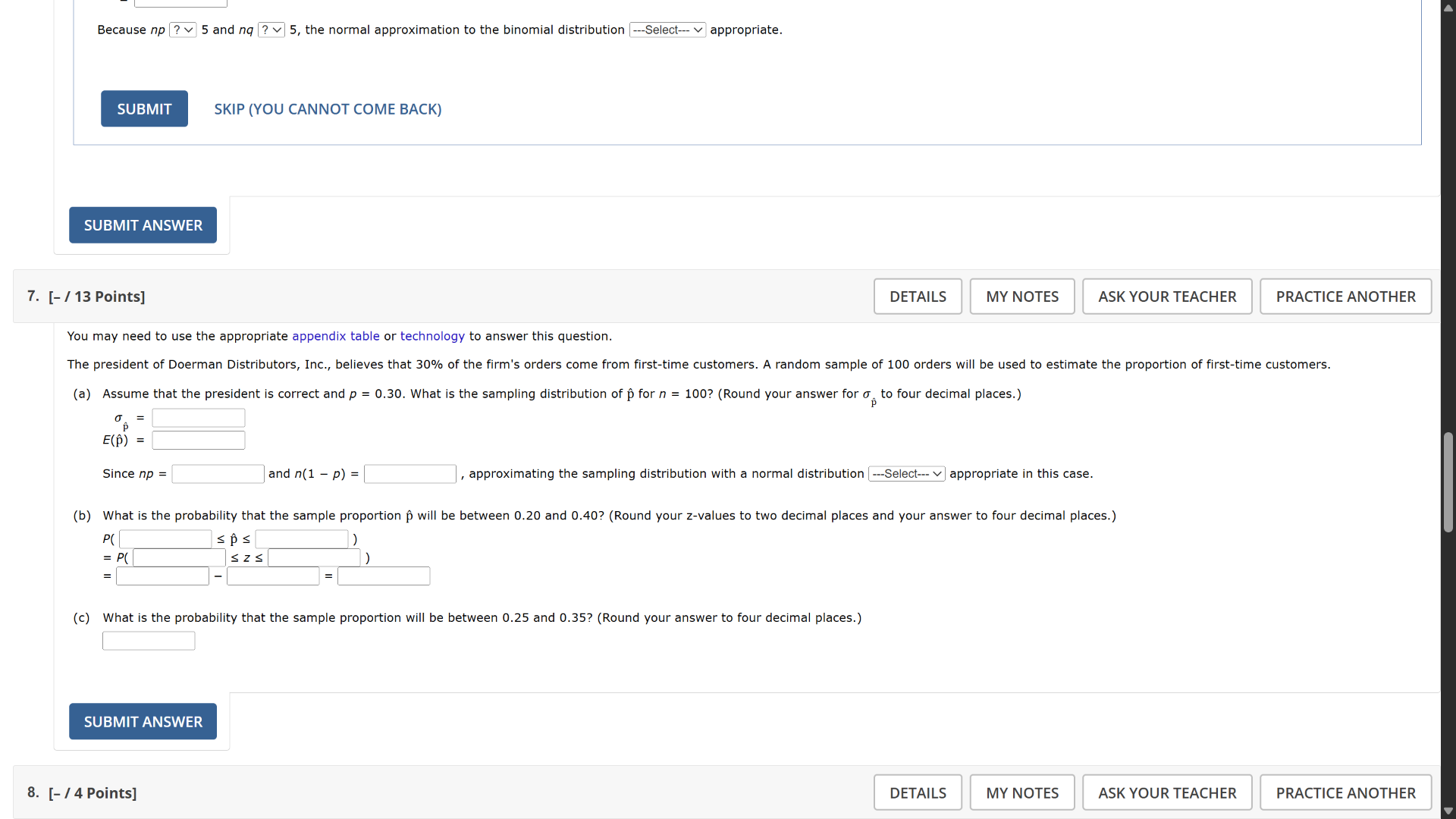Click the sigma p-hat input field

click(198, 417)
